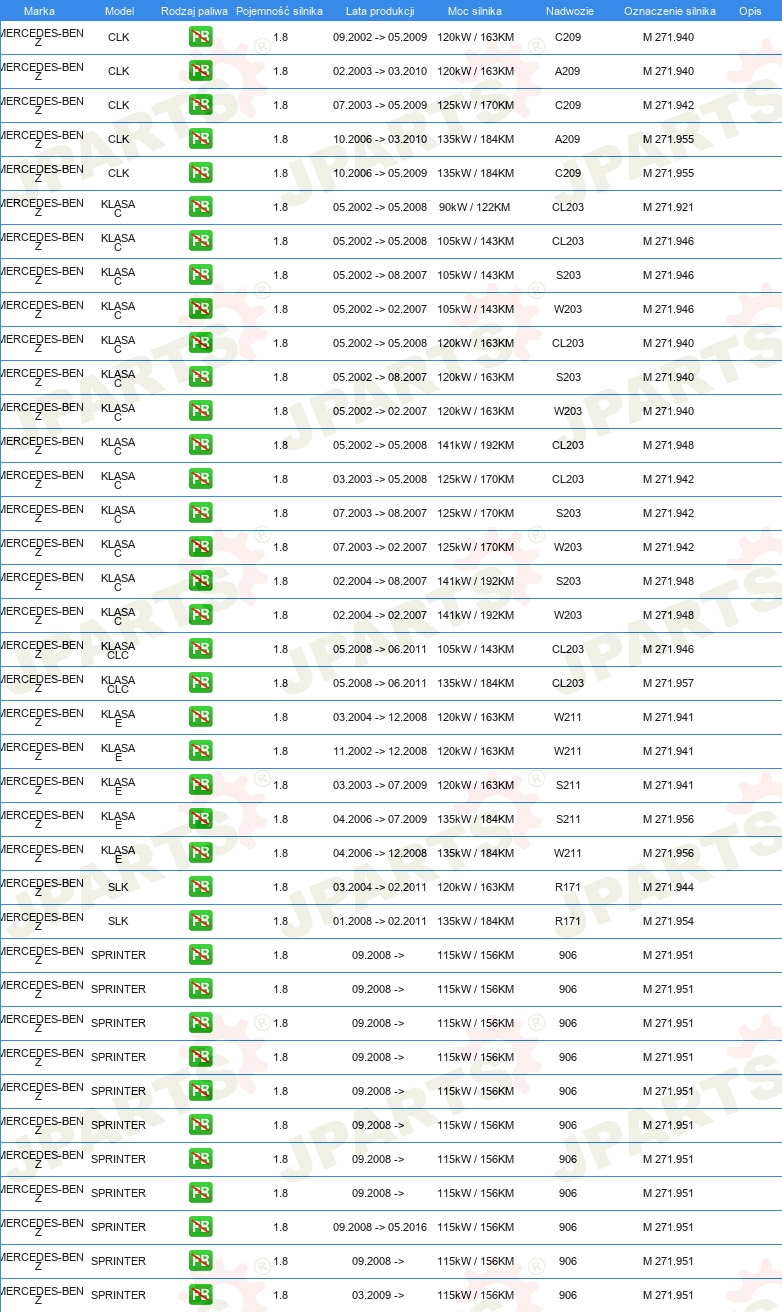Click SPRINTER model in 03.2009 row
This screenshot has width=782, height=1312.
(x=118, y=1296)
